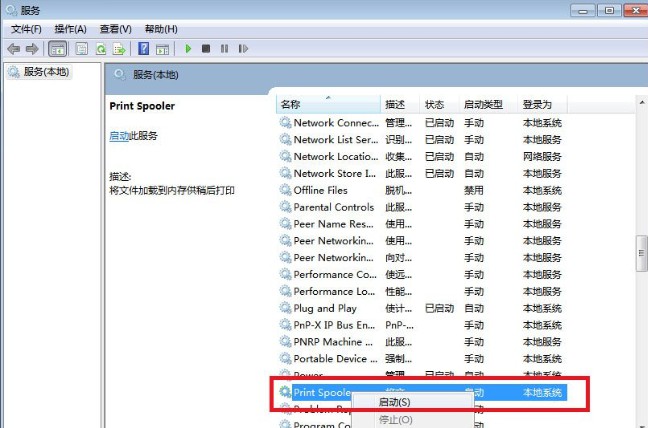Click the Back arrow toolbar icon
Image resolution: width=648 pixels, height=428 pixels.
point(14,48)
